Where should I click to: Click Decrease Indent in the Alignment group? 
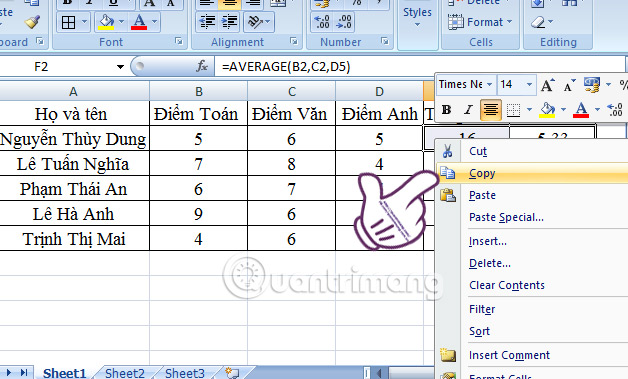click(x=207, y=22)
